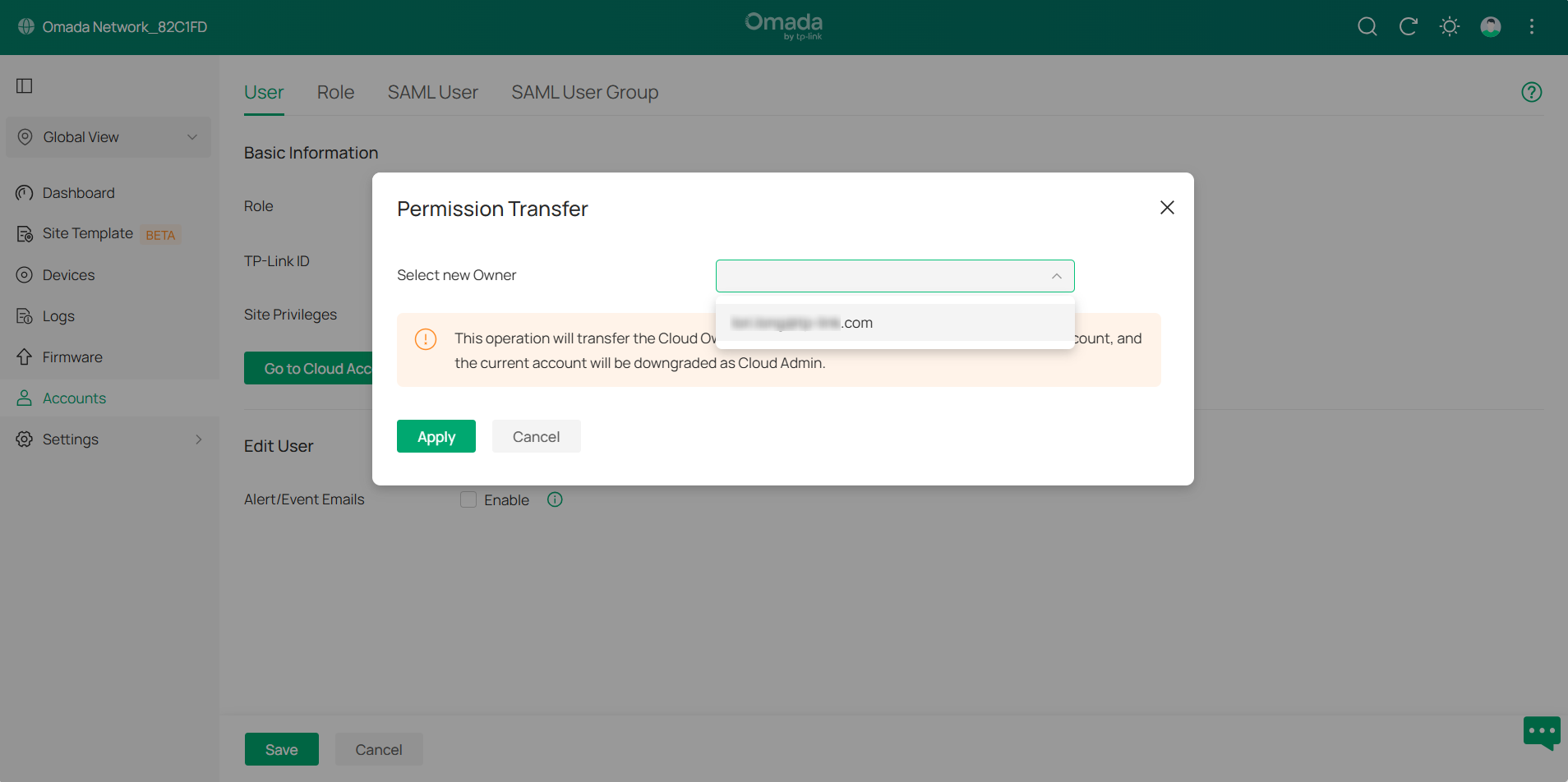Apply the permission transfer
Screen dimensions: 1568x782
[x=436, y=436]
